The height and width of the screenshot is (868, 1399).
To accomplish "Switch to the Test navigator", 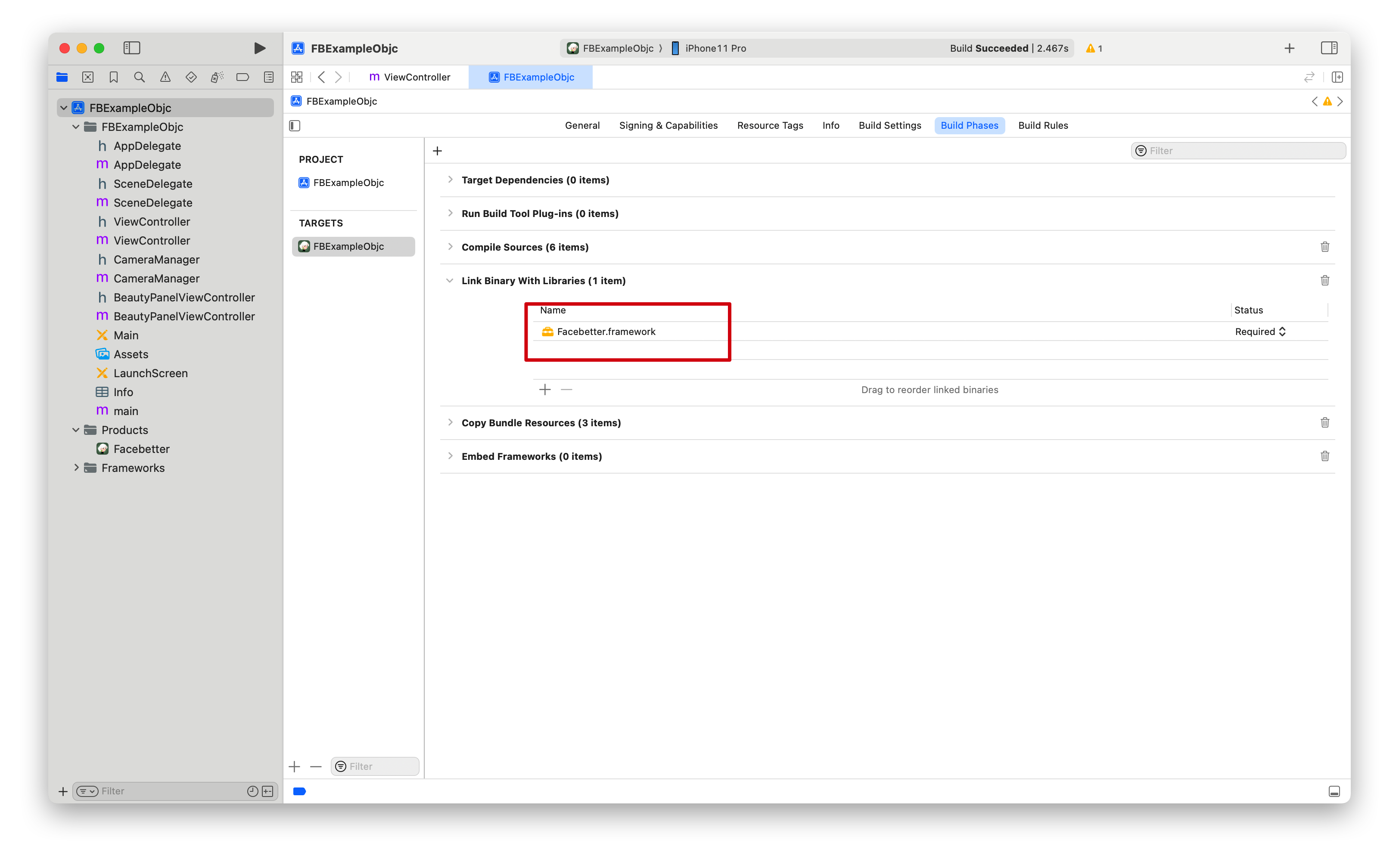I will pos(191,77).
